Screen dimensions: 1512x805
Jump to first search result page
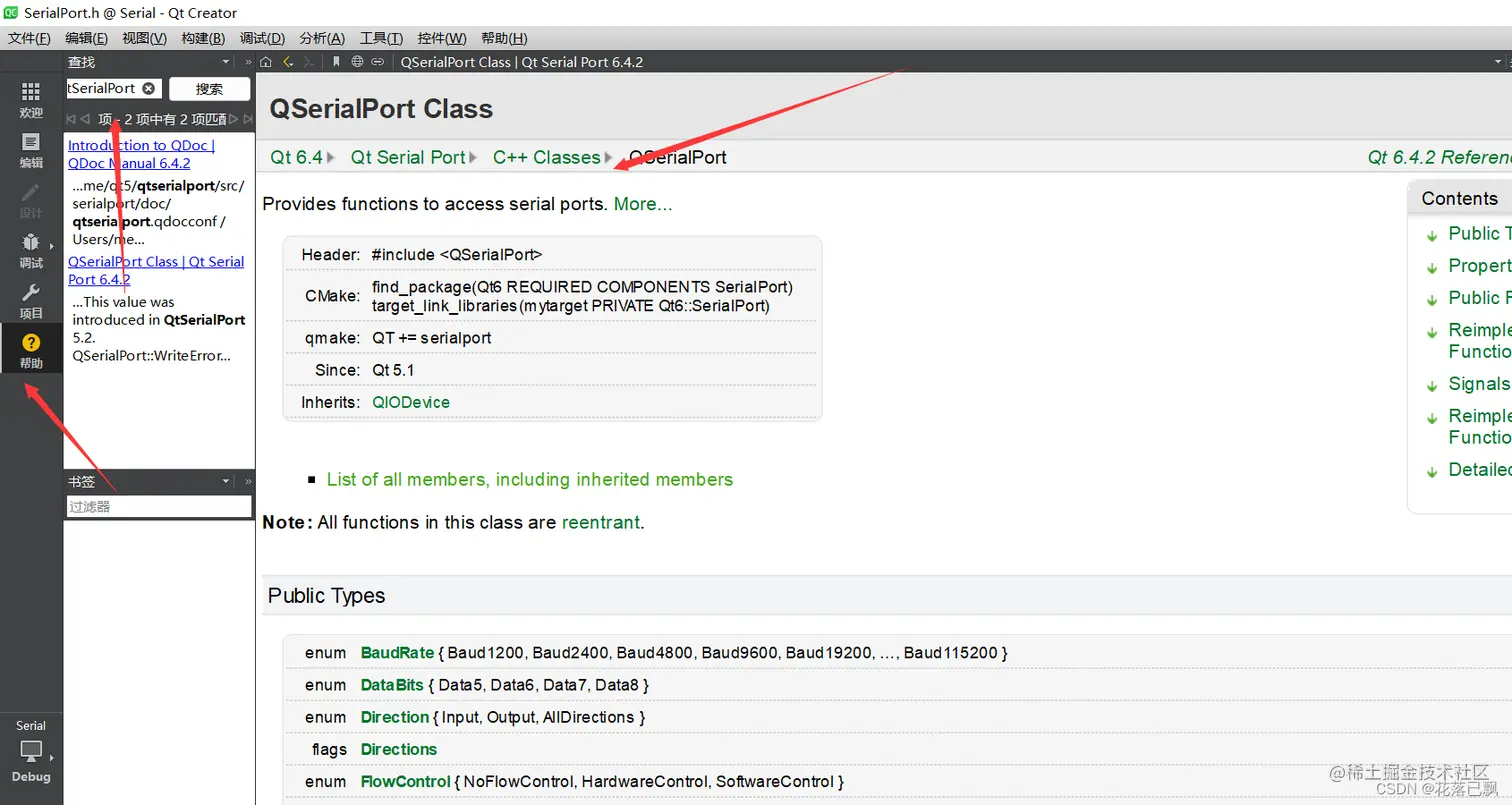pyautogui.click(x=71, y=119)
